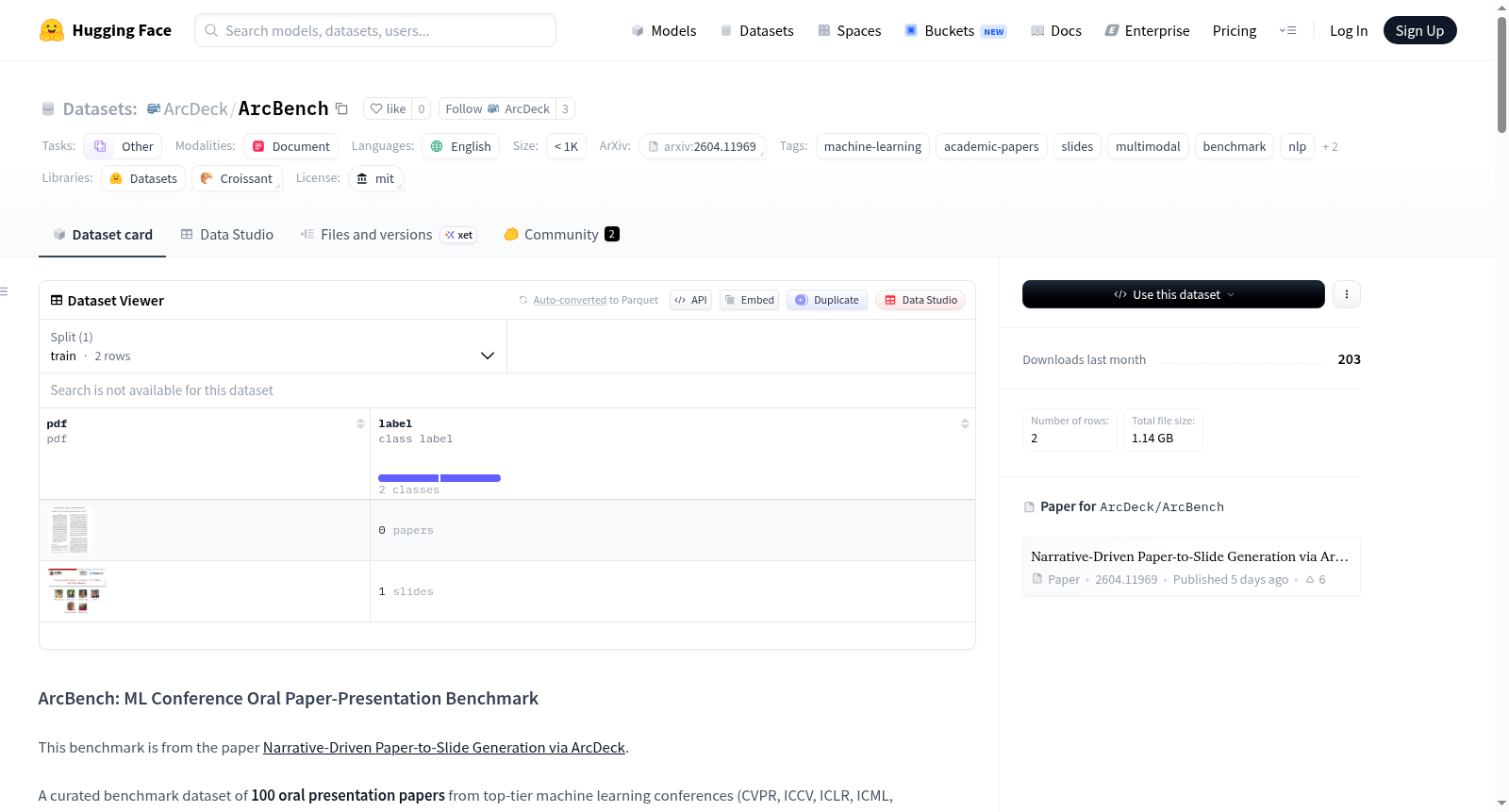The height and width of the screenshot is (812, 1509).
Task: Open the Datasets nav item
Action: [x=757, y=30]
